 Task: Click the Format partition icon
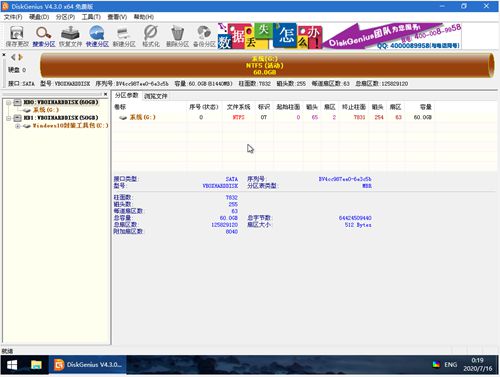[151, 36]
